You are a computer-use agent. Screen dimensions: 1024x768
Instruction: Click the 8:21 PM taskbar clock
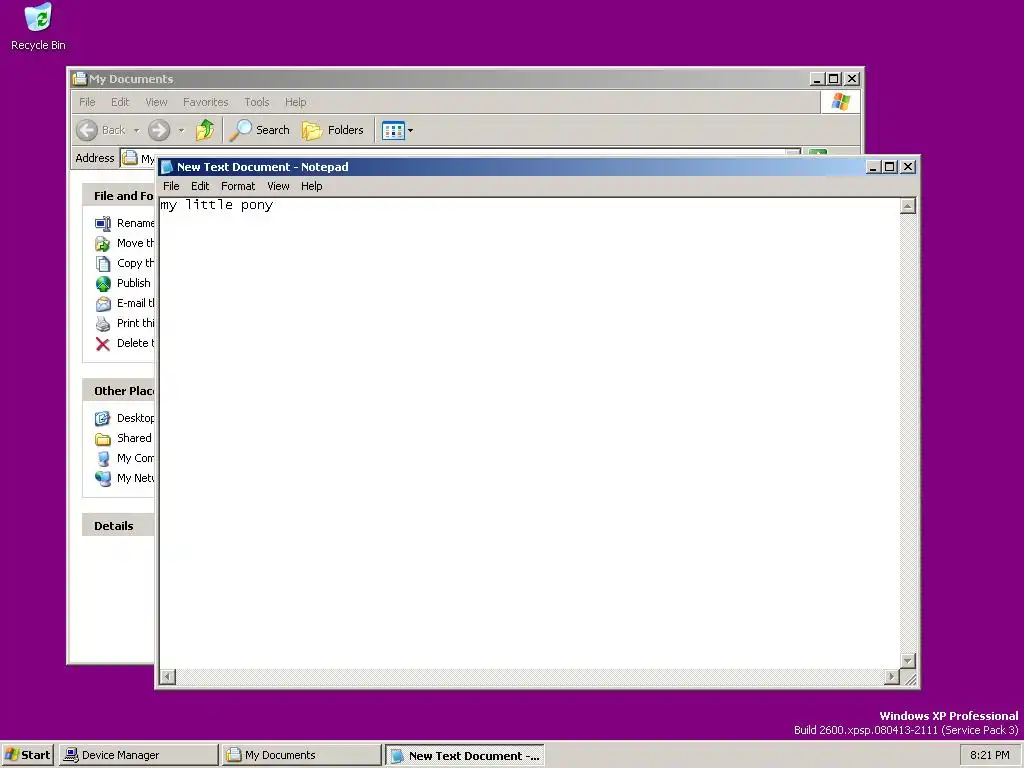pyautogui.click(x=989, y=755)
